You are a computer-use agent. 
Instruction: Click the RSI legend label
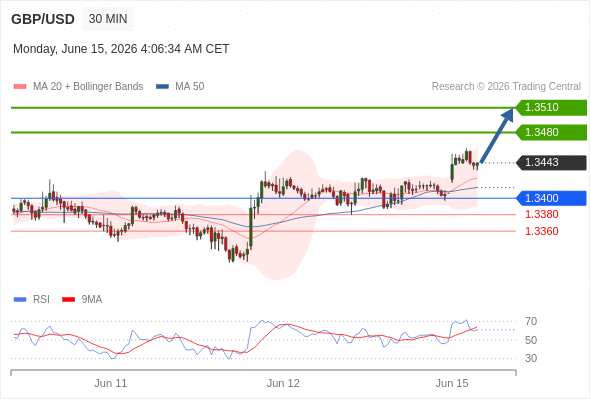pos(41,300)
